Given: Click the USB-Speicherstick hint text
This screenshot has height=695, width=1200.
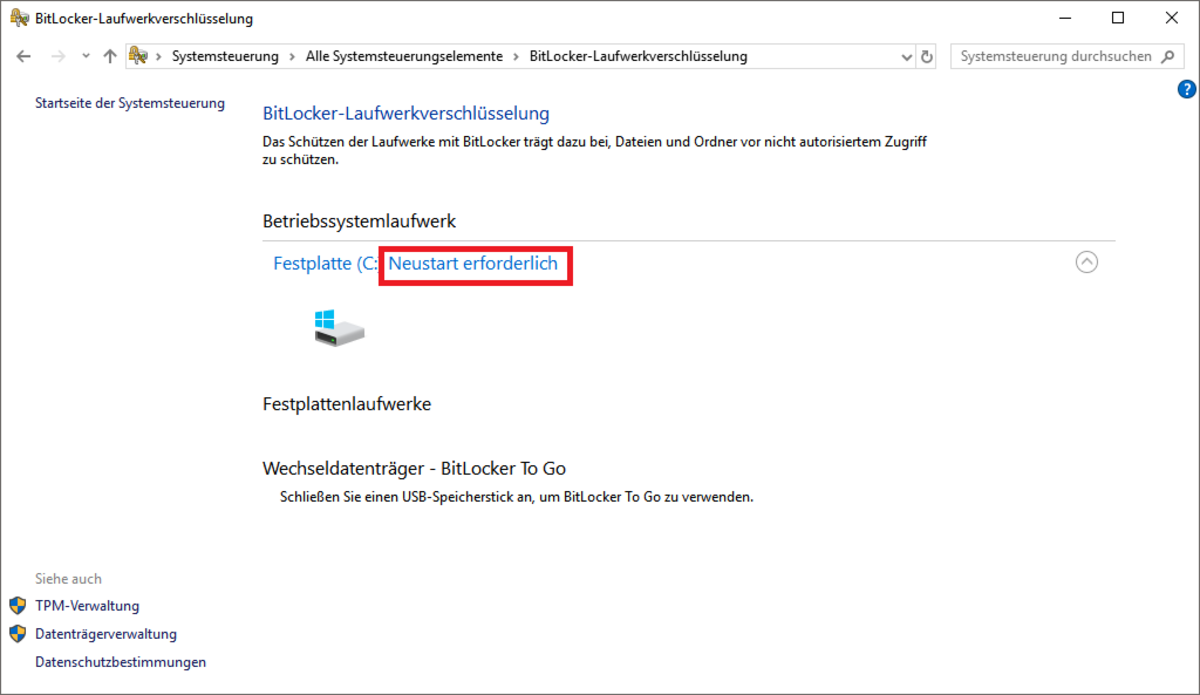Looking at the screenshot, I should tap(517, 496).
